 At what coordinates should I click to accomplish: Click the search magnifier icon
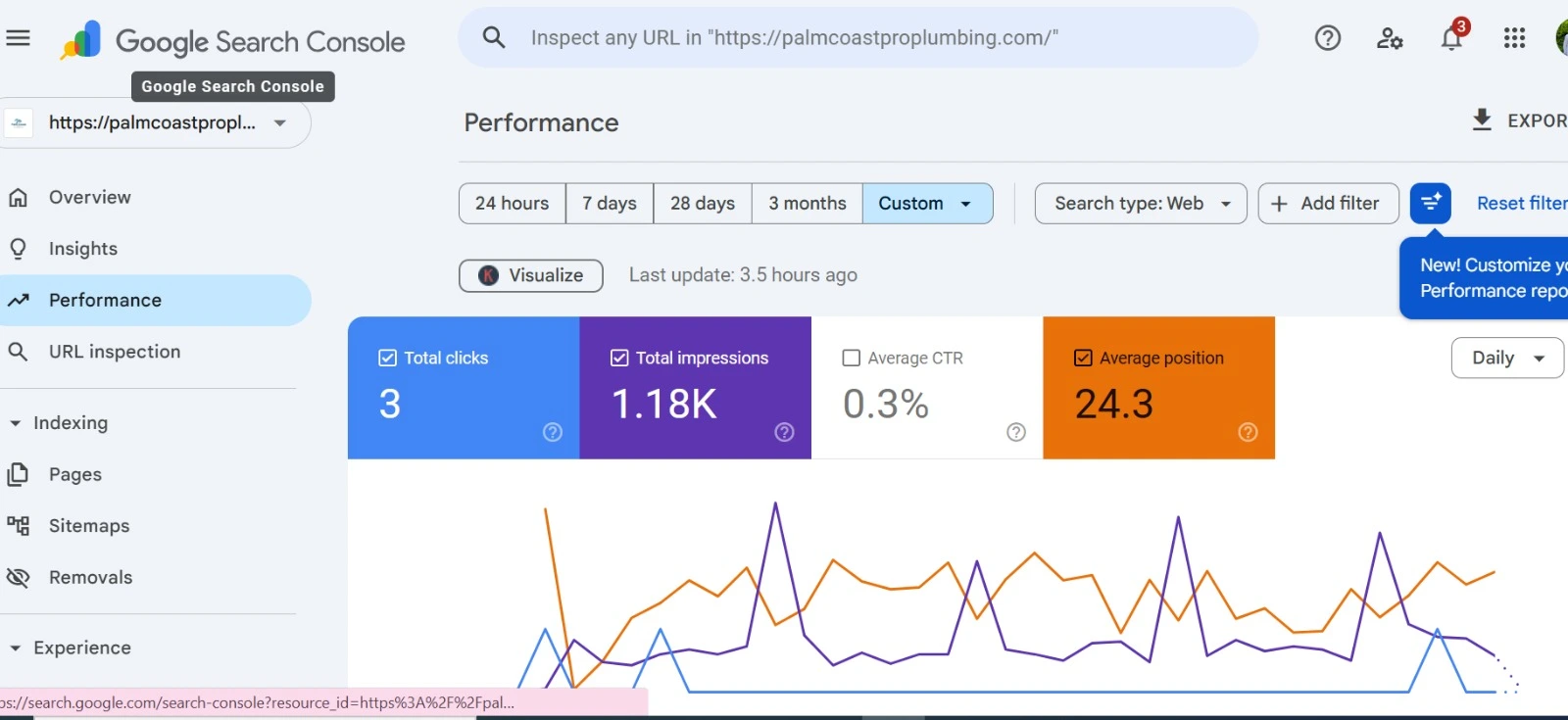494,37
